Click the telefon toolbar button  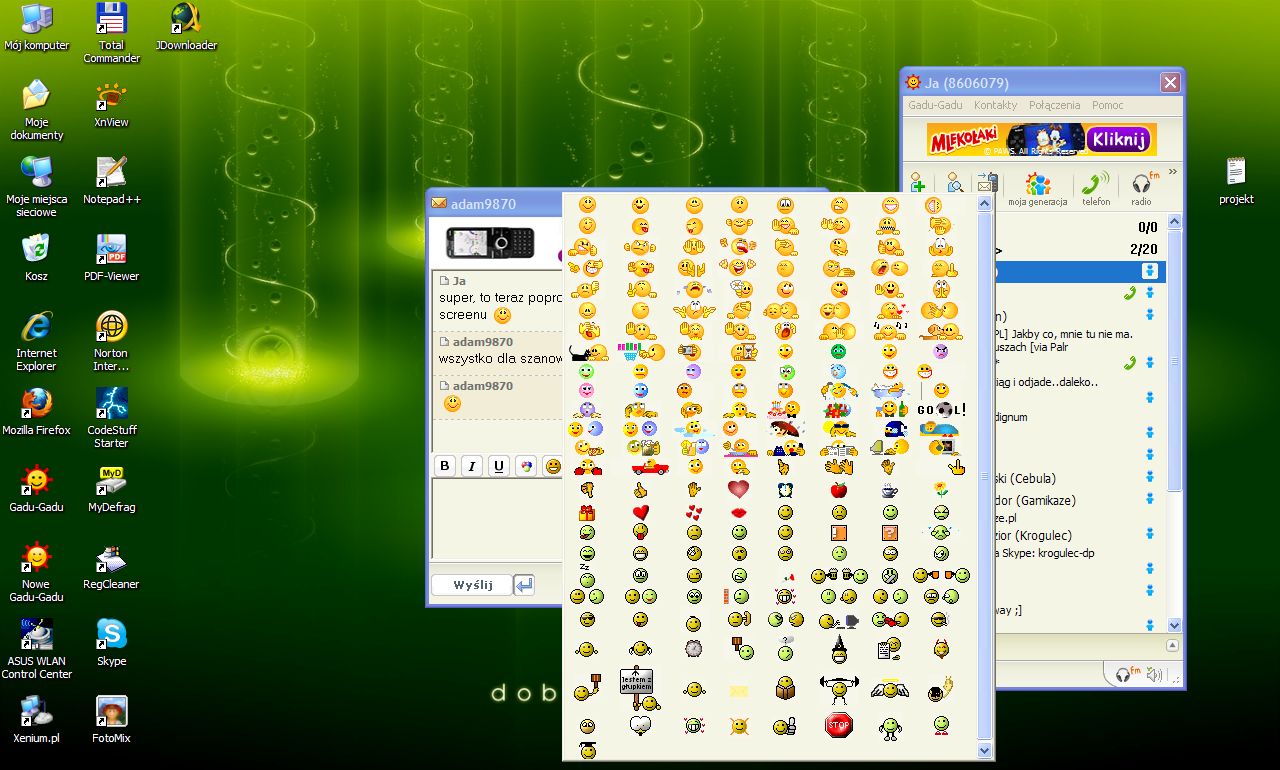[x=1096, y=188]
